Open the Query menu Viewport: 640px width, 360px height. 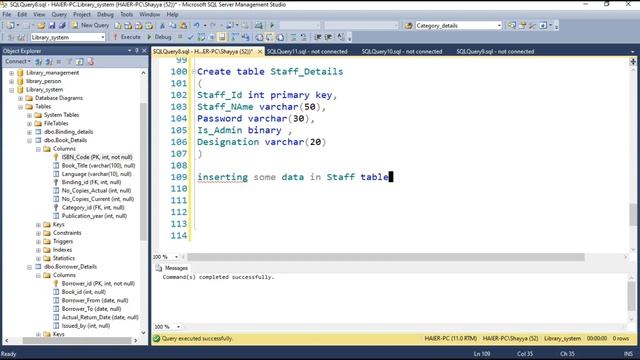59,14
